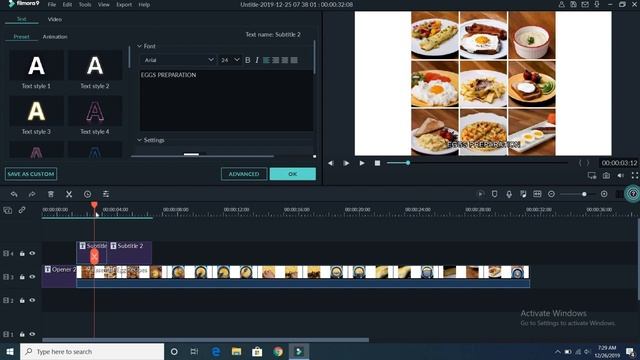Click the timeline zoom slider handle
This screenshot has width=640, height=360.
pos(584,194)
